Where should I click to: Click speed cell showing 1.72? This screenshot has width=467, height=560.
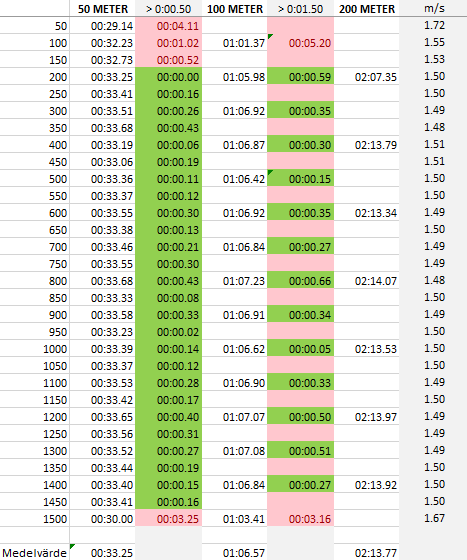click(433, 26)
